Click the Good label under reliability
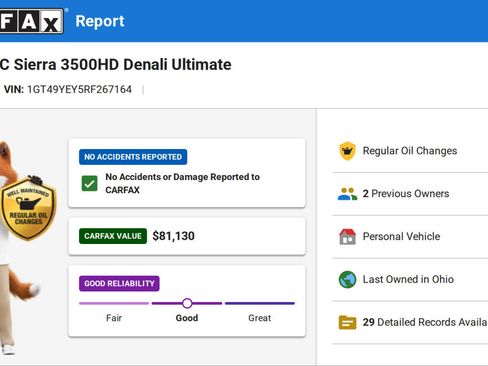Image resolution: width=488 pixels, height=366 pixels. click(x=187, y=318)
